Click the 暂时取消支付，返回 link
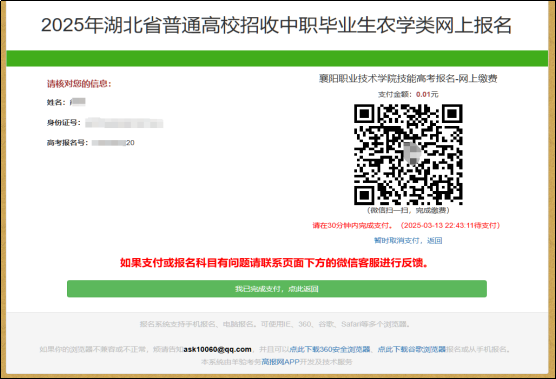The height and width of the screenshot is (379, 556). 408,241
